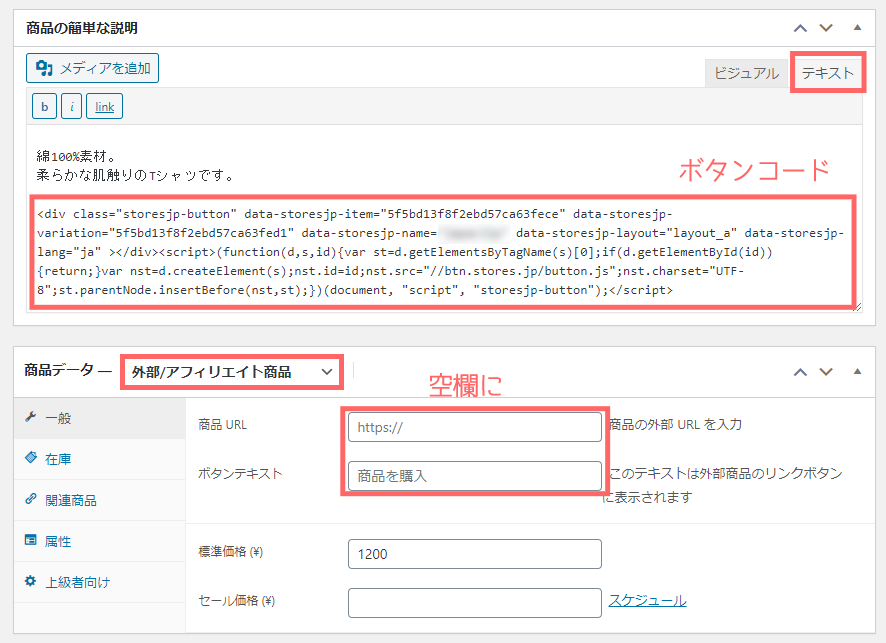Open the 外部/アフィリエイト商品 product type dropdown
886x643 pixels.
point(232,372)
